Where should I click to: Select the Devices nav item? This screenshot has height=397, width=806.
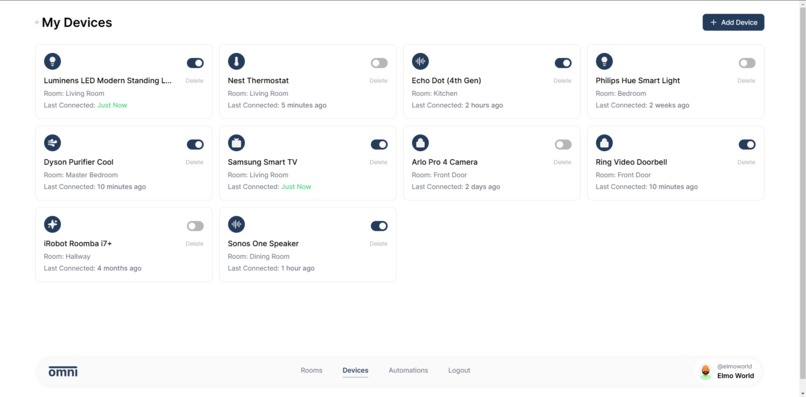pyautogui.click(x=355, y=370)
